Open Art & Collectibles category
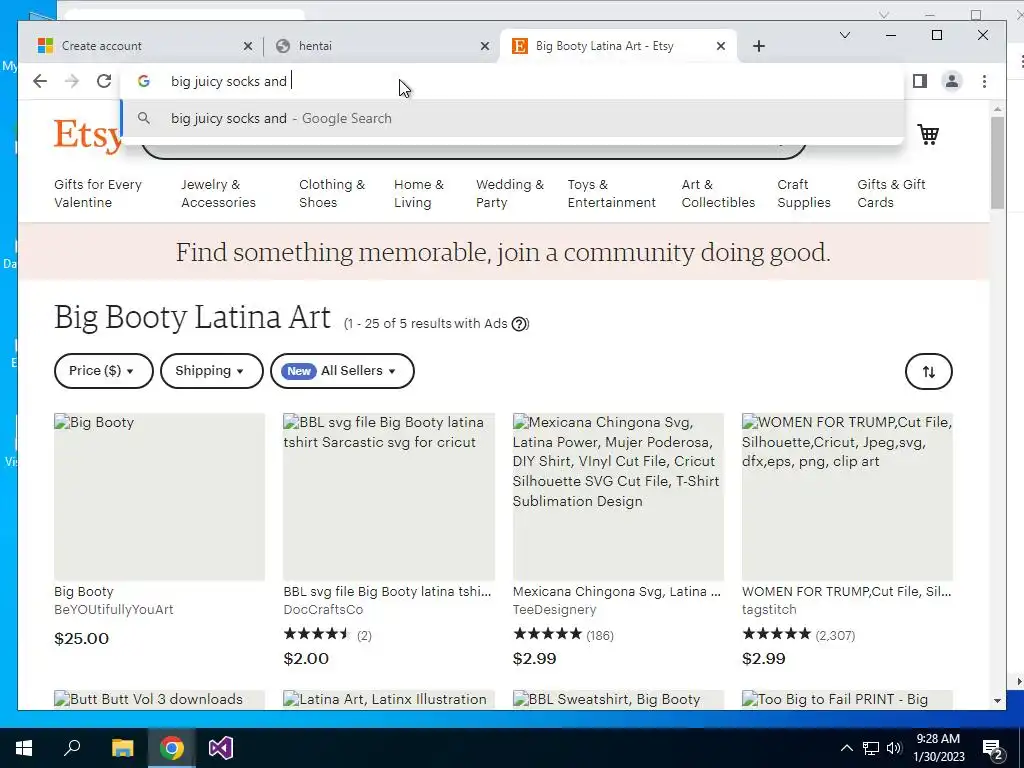Viewport: 1024px width, 768px height. point(718,193)
